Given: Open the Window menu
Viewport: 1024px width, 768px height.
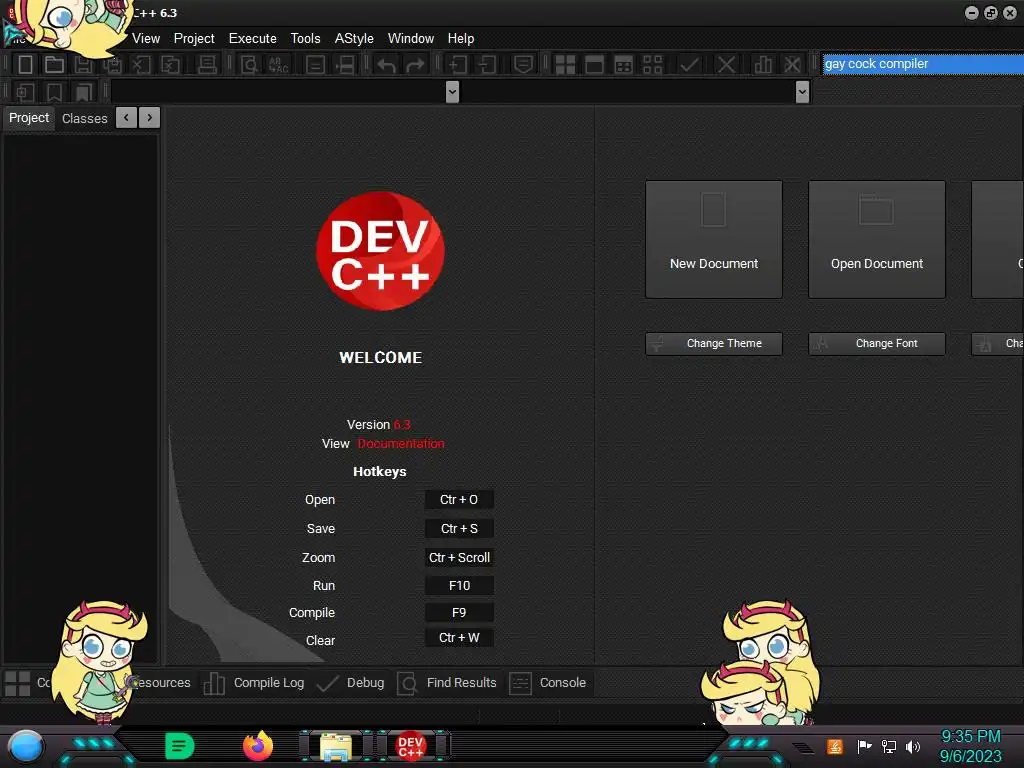Looking at the screenshot, I should (x=411, y=39).
